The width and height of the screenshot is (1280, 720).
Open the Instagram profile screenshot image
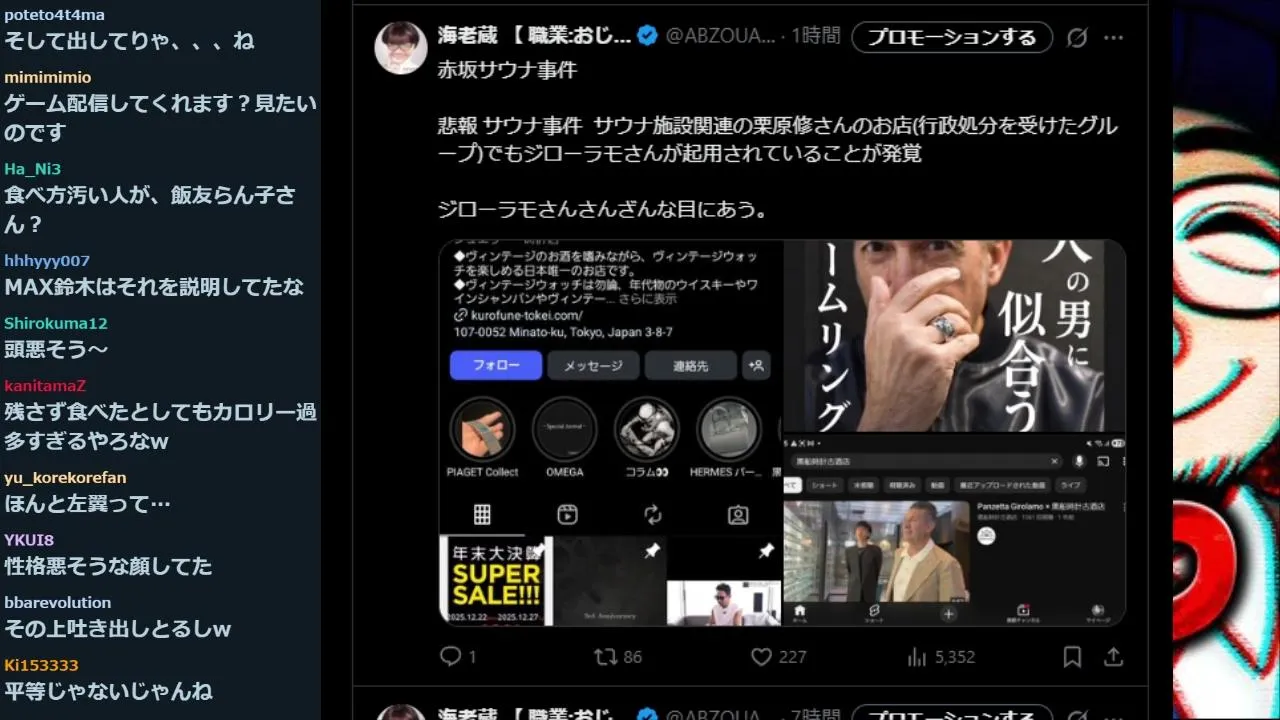point(611,433)
